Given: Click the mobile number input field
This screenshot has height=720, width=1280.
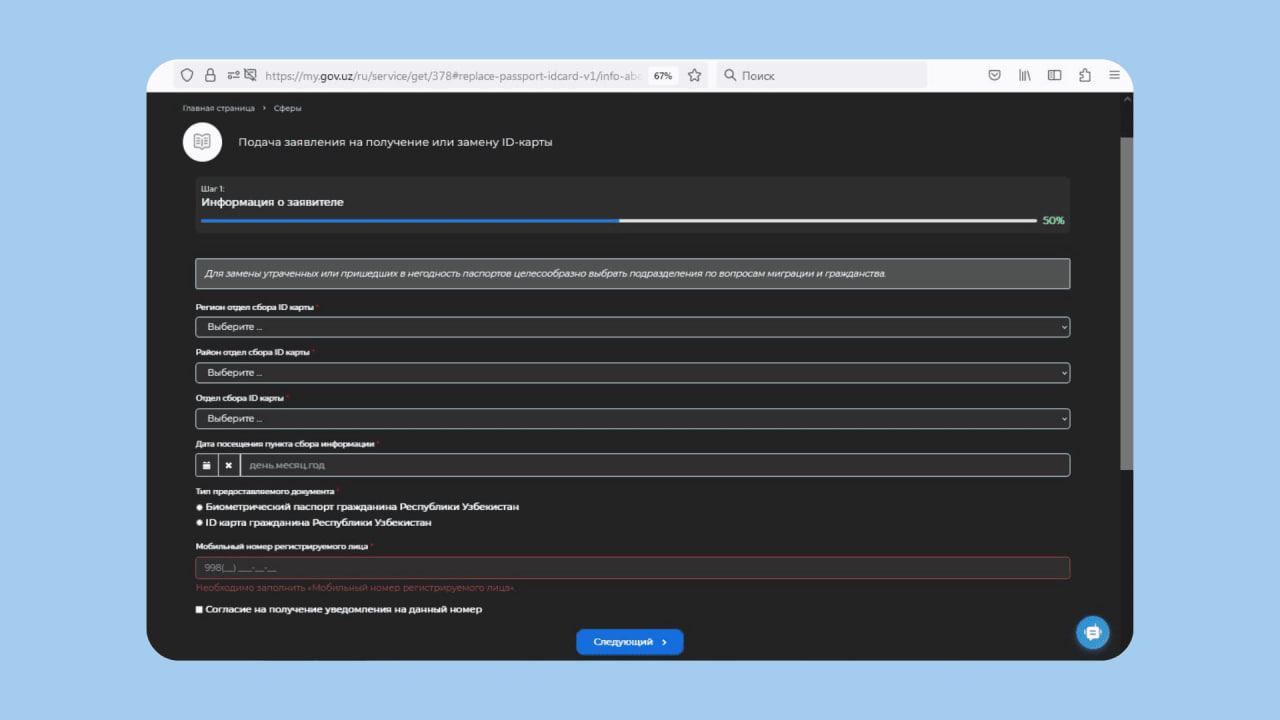Looking at the screenshot, I should (632, 568).
